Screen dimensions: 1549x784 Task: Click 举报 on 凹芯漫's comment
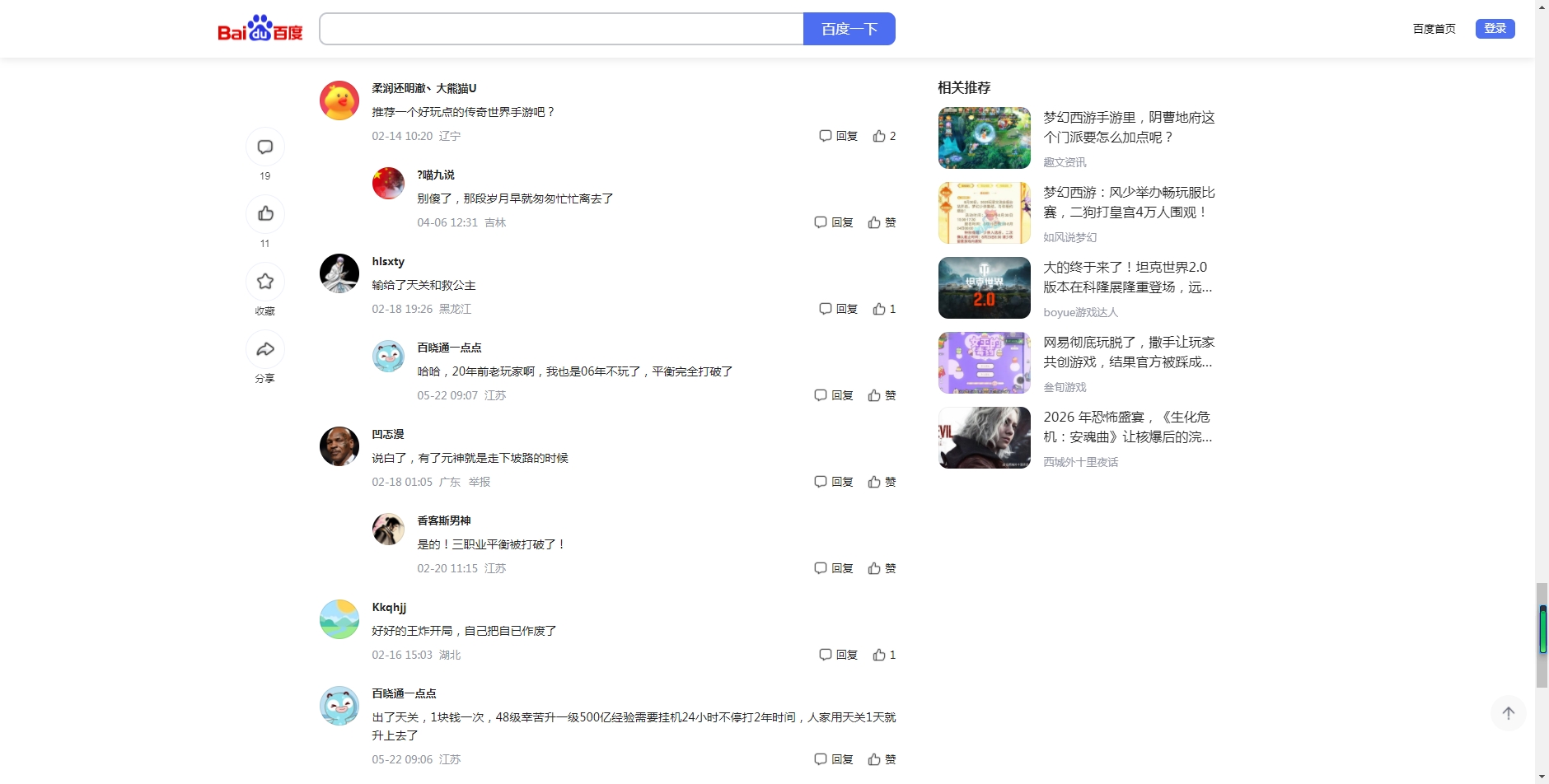pyautogui.click(x=480, y=482)
